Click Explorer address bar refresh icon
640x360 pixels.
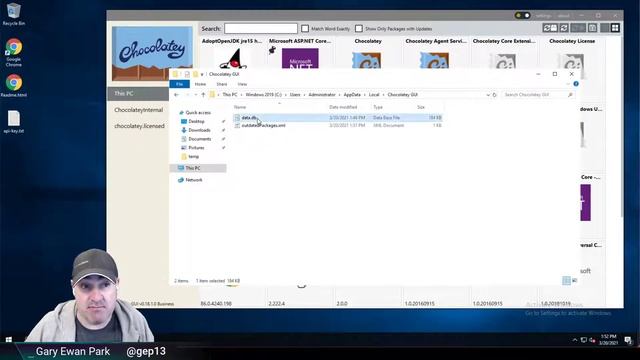tap(495, 95)
